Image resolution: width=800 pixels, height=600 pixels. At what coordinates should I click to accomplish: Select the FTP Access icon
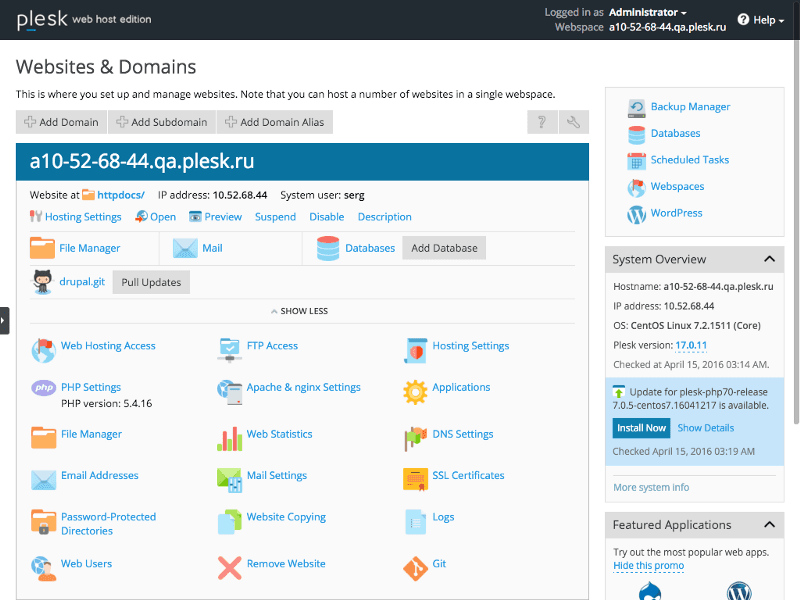click(230, 345)
